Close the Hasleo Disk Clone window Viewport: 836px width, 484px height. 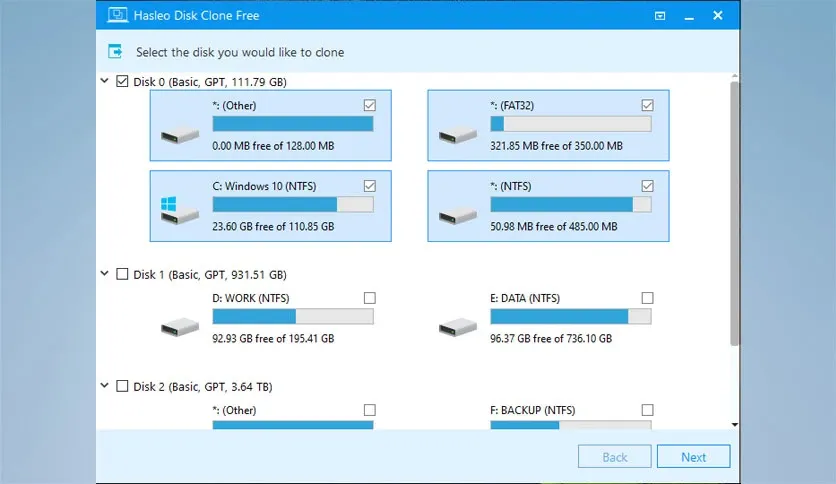pyautogui.click(x=718, y=15)
